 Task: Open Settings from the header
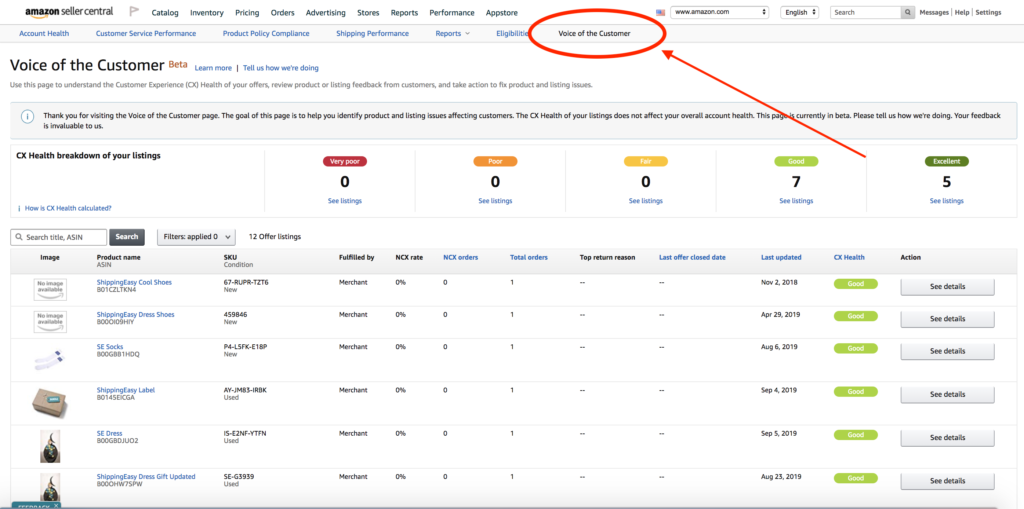pyautogui.click(x=988, y=12)
